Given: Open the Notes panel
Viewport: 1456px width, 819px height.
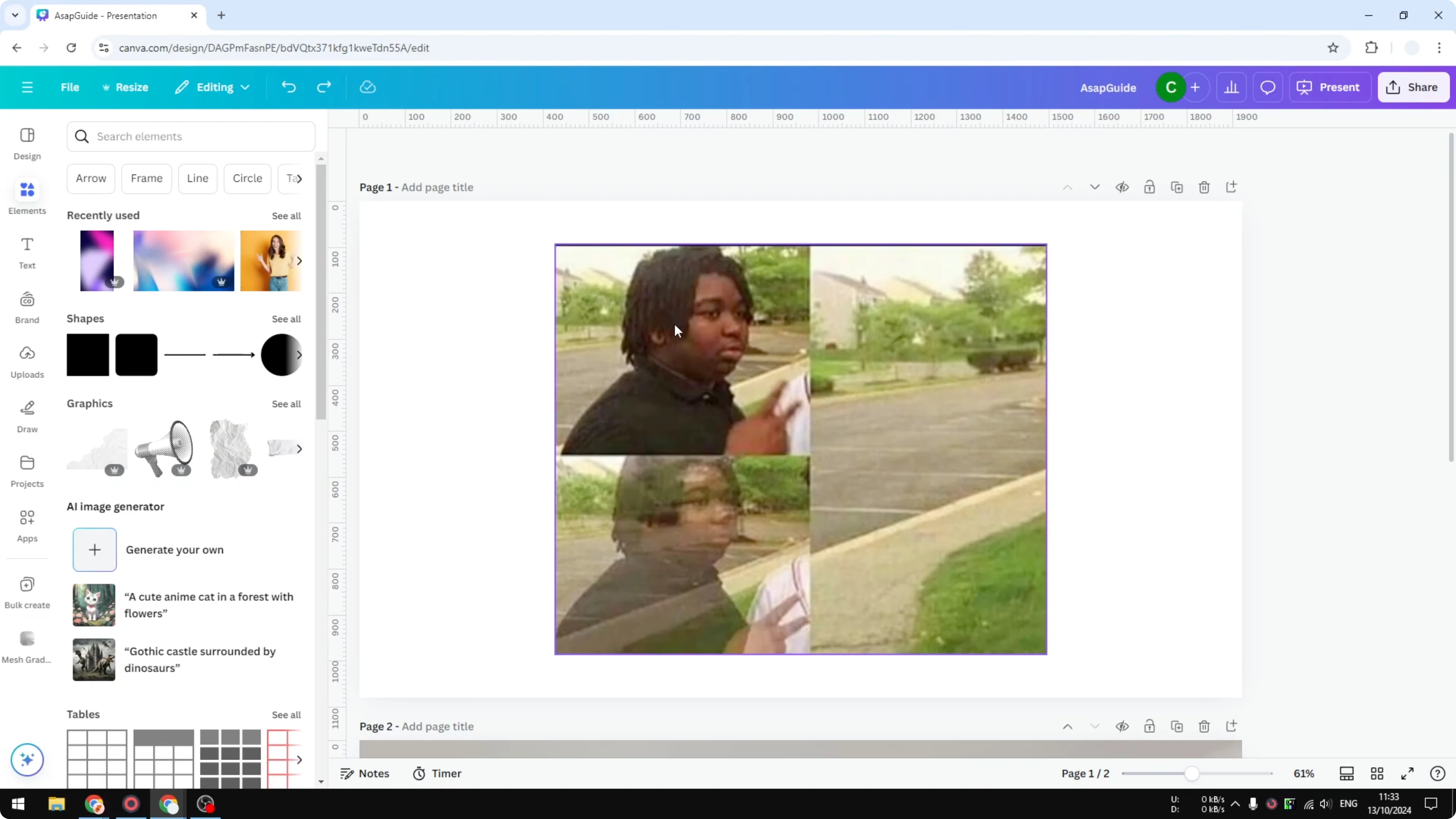Looking at the screenshot, I should pyautogui.click(x=364, y=773).
